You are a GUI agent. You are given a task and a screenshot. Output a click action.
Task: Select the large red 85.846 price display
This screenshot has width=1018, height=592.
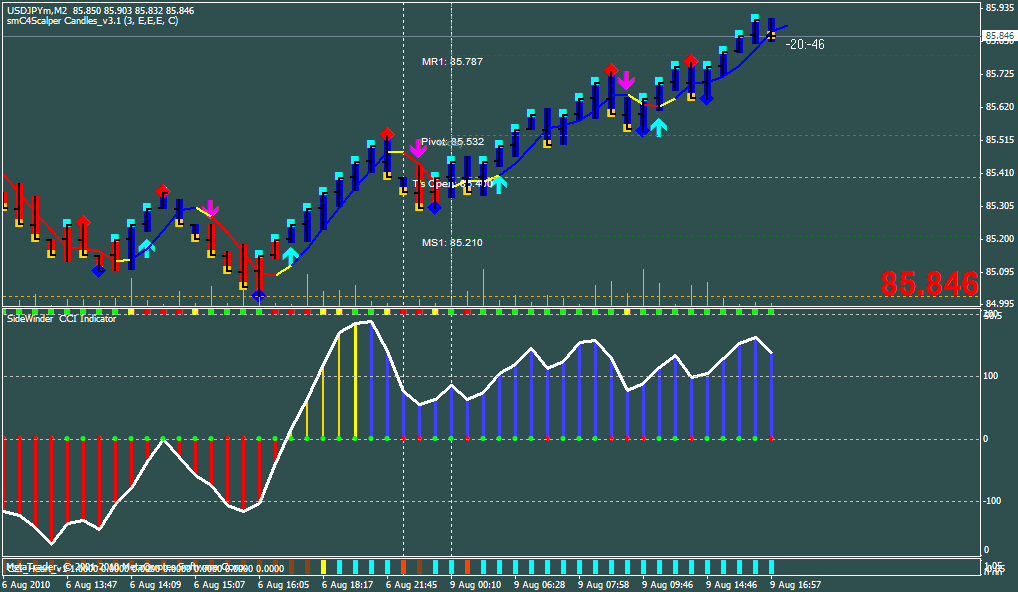(x=928, y=284)
